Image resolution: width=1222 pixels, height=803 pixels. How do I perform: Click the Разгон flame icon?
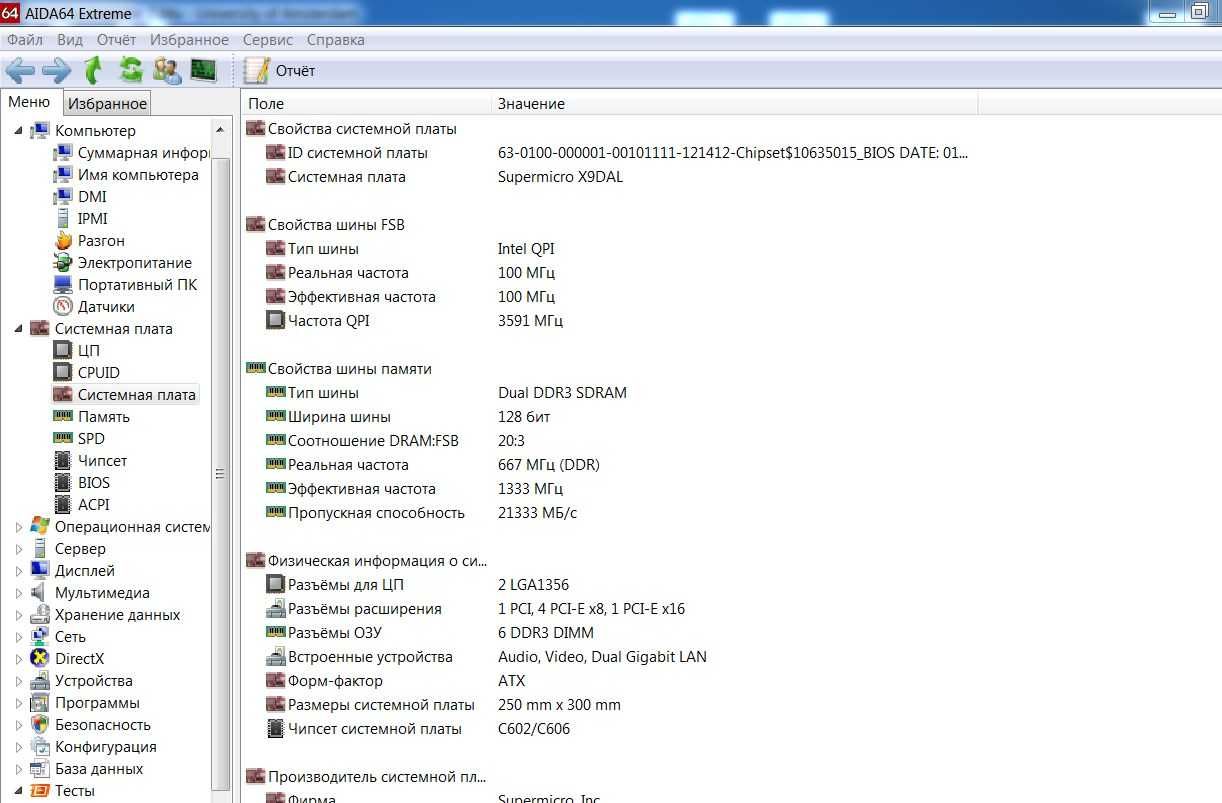point(63,240)
